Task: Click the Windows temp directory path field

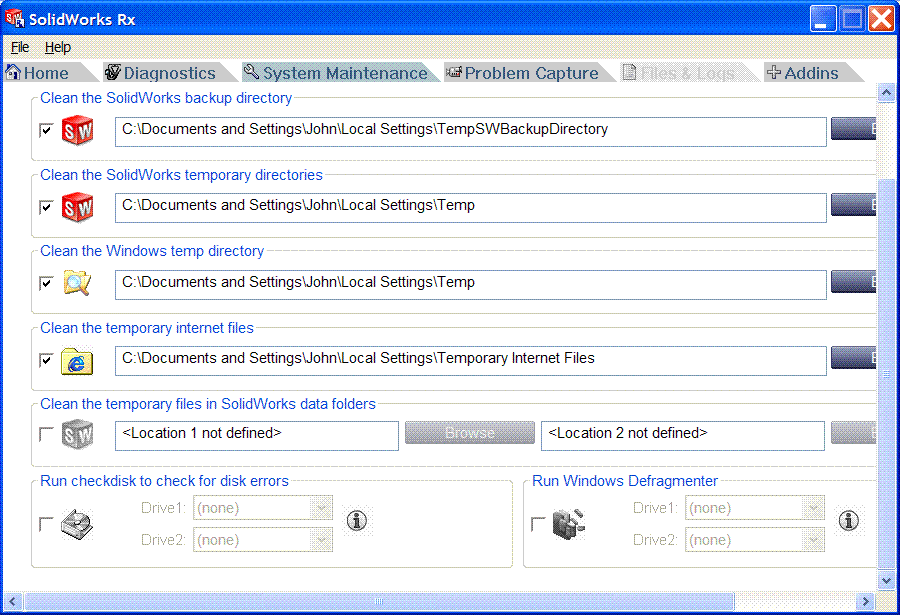Action: pyautogui.click(x=471, y=284)
